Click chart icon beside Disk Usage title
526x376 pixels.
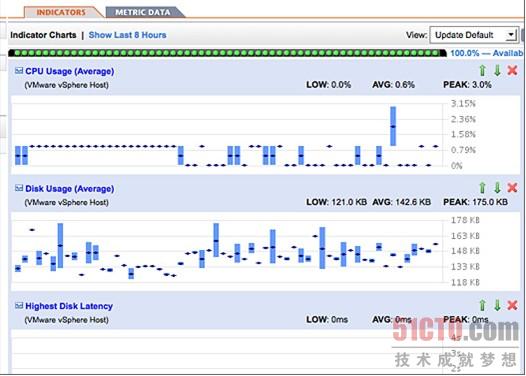[x=19, y=188]
